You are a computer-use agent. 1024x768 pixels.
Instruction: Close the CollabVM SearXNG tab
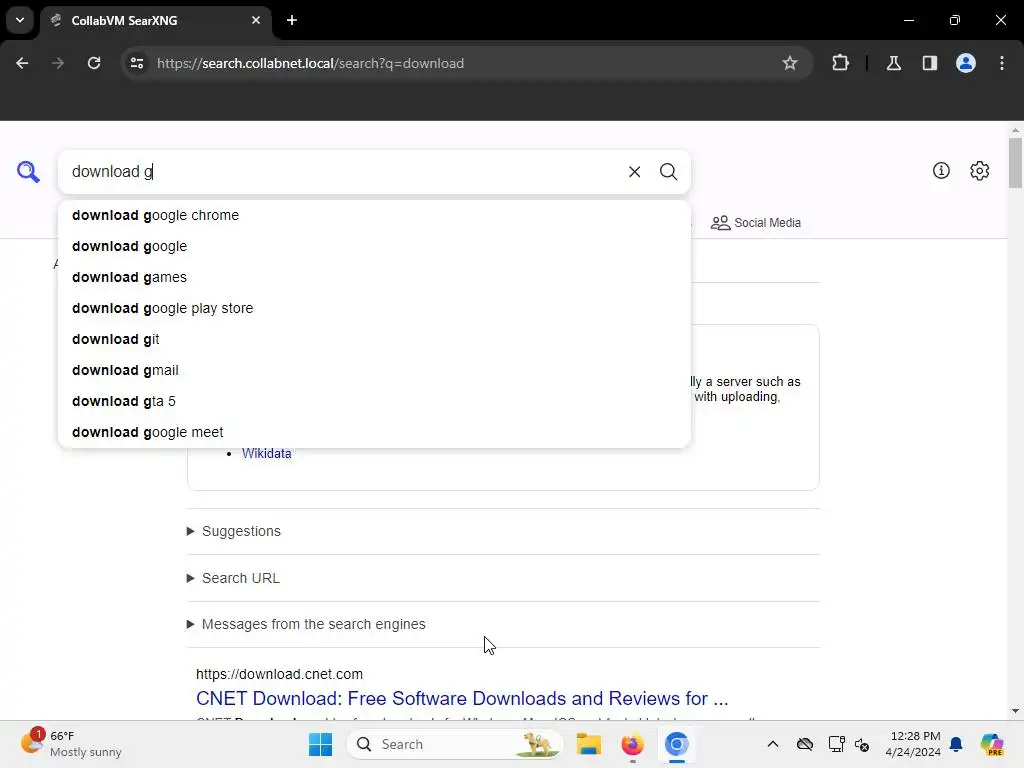point(256,20)
